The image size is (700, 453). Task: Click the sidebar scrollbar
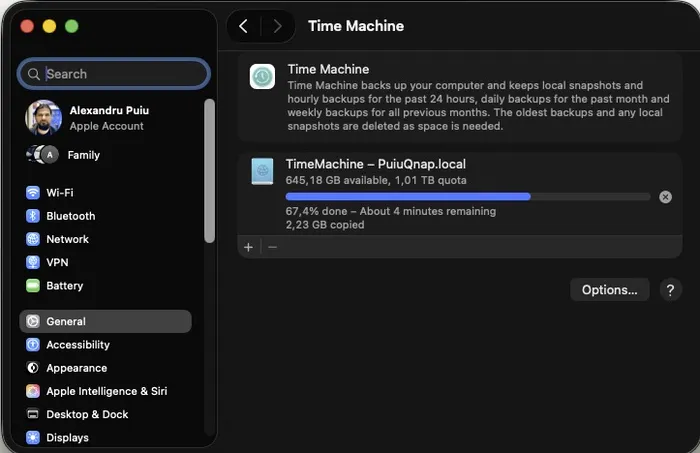(x=209, y=171)
